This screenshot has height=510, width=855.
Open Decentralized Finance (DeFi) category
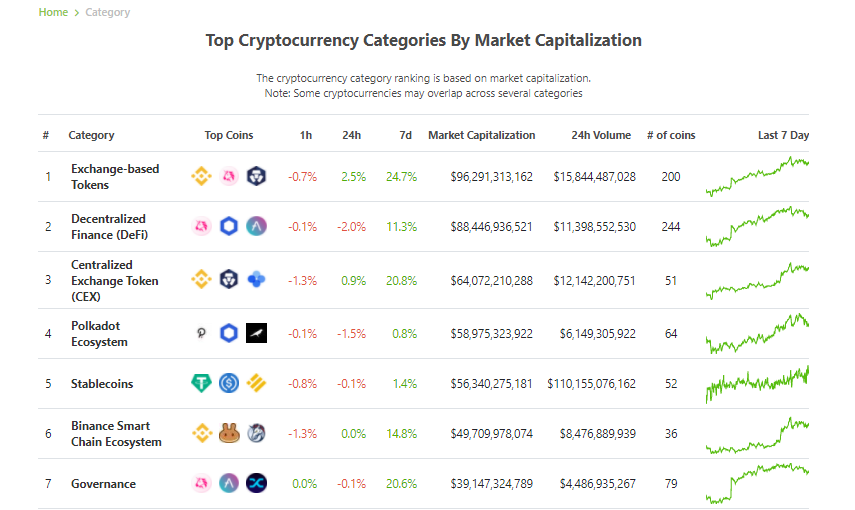click(109, 226)
